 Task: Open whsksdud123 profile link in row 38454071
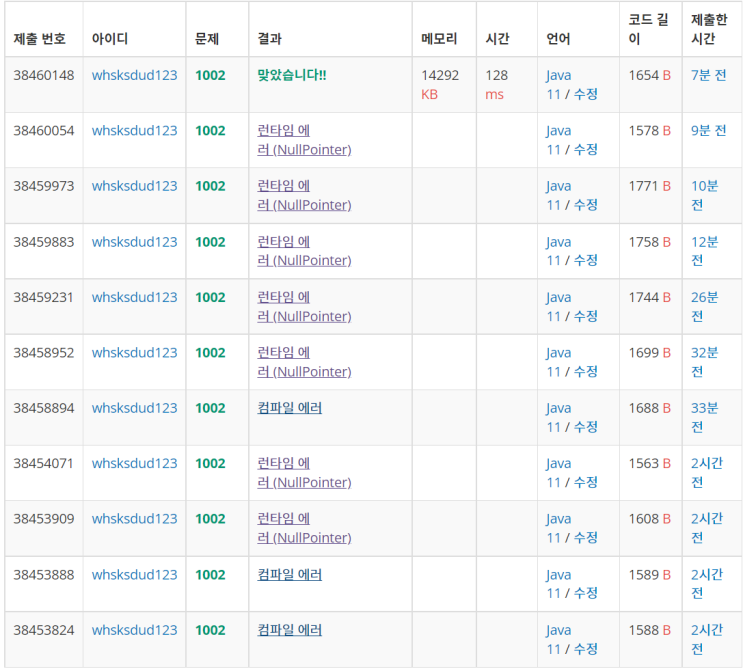(x=134, y=464)
